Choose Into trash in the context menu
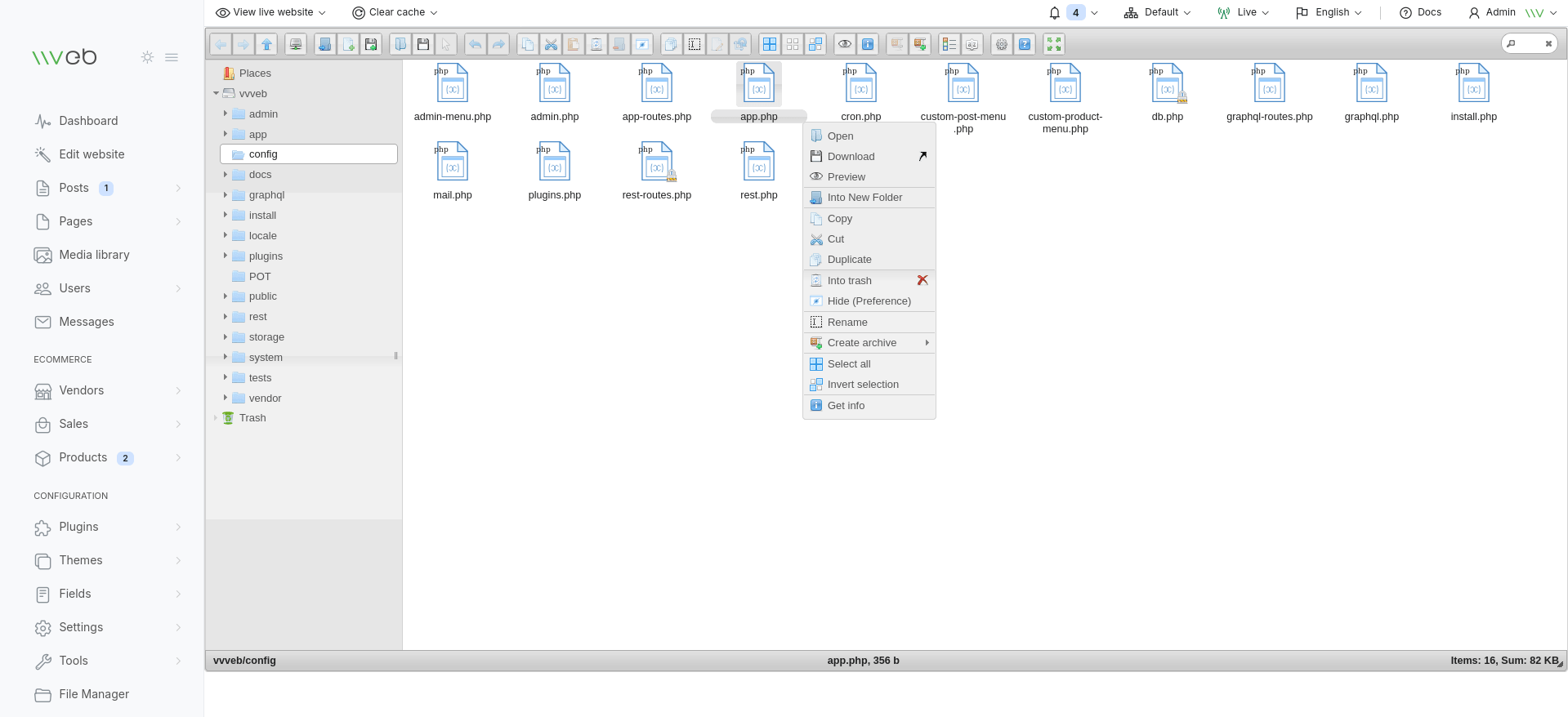 tap(869, 280)
